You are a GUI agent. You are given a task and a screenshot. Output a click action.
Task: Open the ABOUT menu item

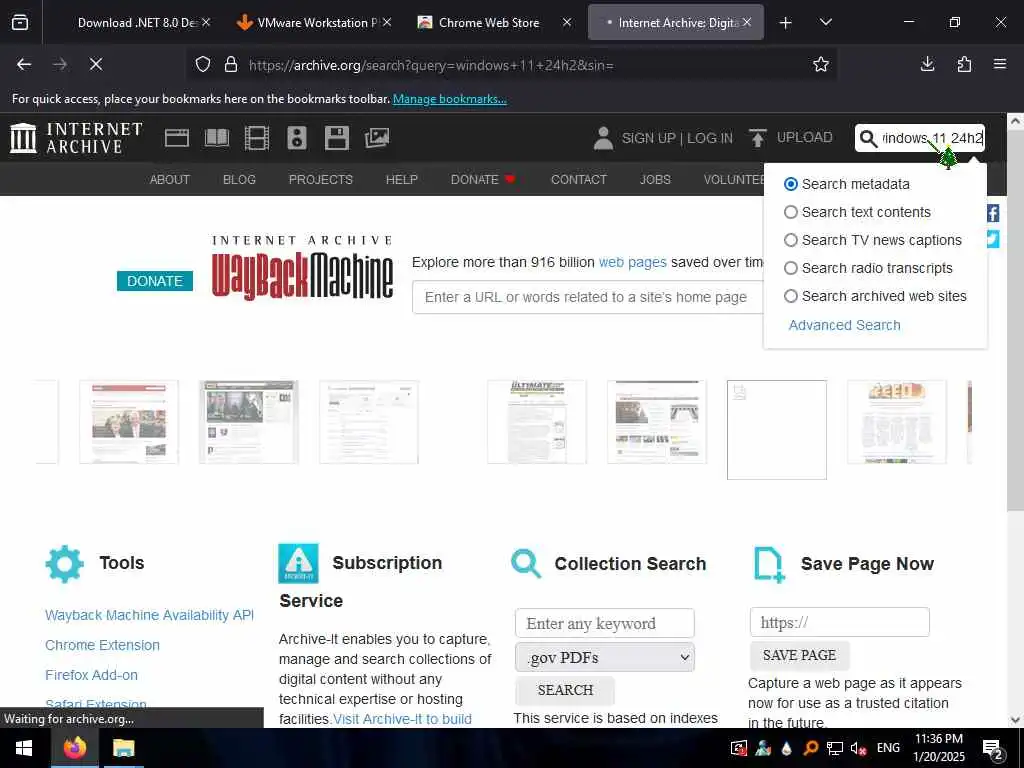click(x=170, y=180)
